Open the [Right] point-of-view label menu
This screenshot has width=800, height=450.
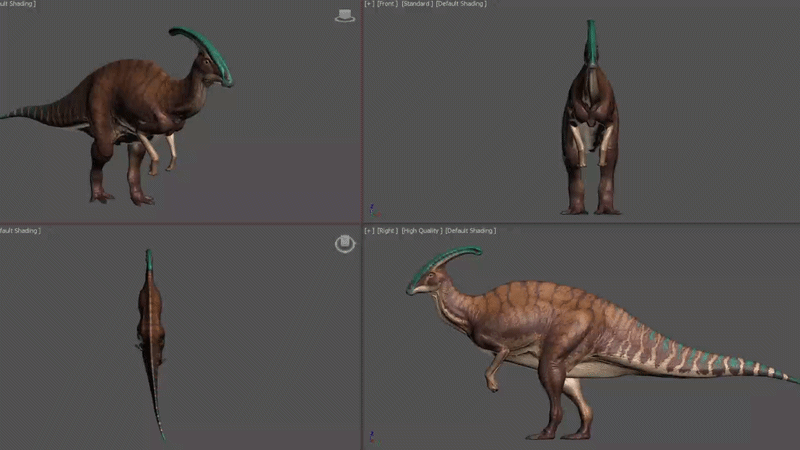click(x=387, y=231)
